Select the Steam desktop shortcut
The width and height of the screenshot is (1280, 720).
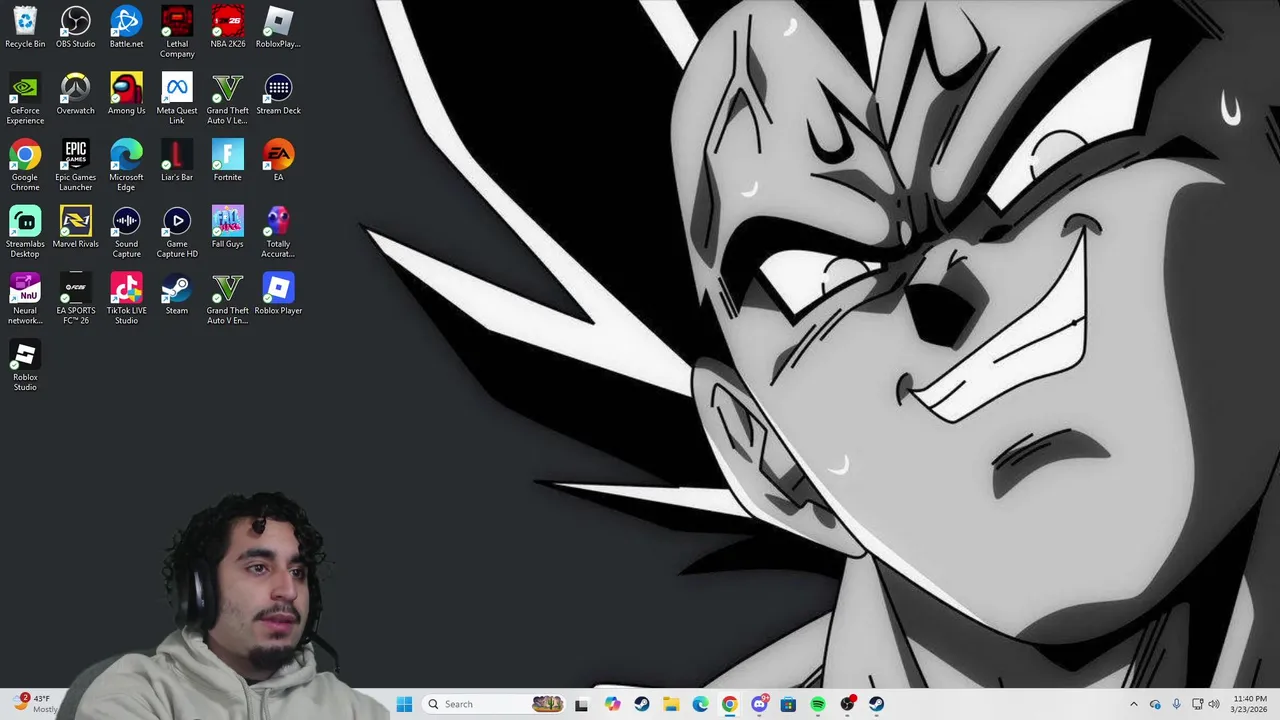177,294
